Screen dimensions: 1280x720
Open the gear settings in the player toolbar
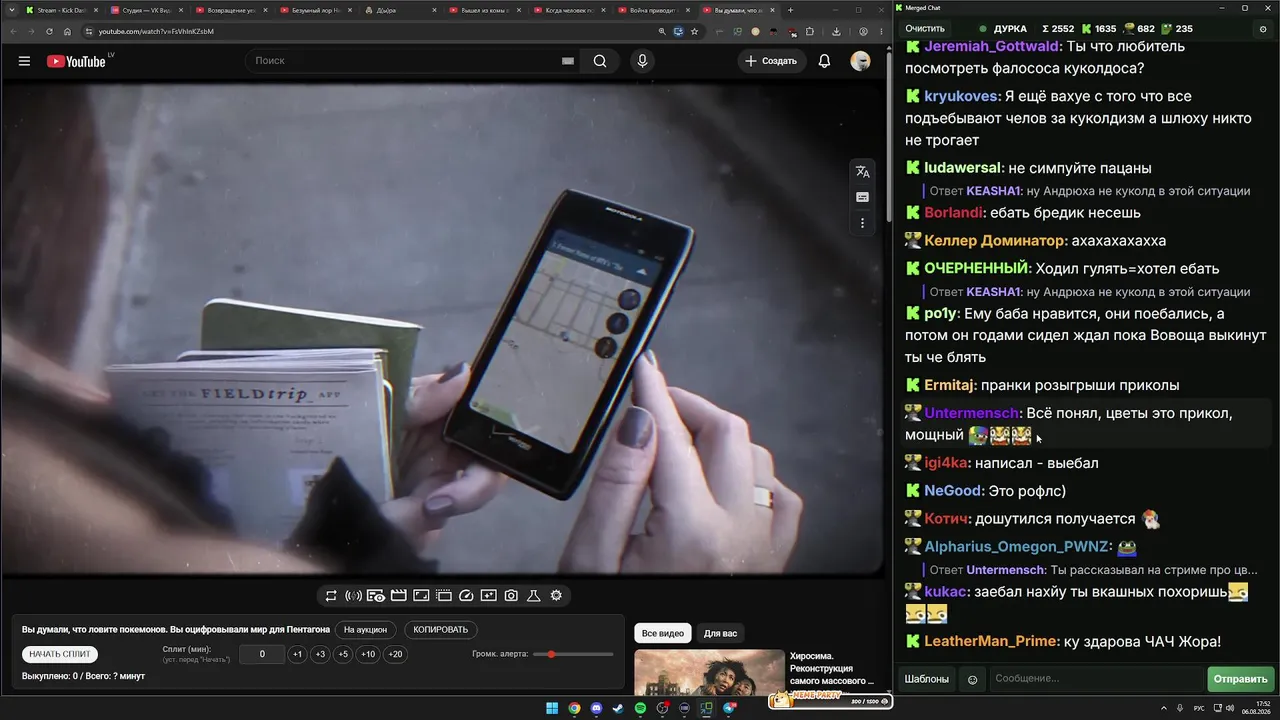pos(556,596)
